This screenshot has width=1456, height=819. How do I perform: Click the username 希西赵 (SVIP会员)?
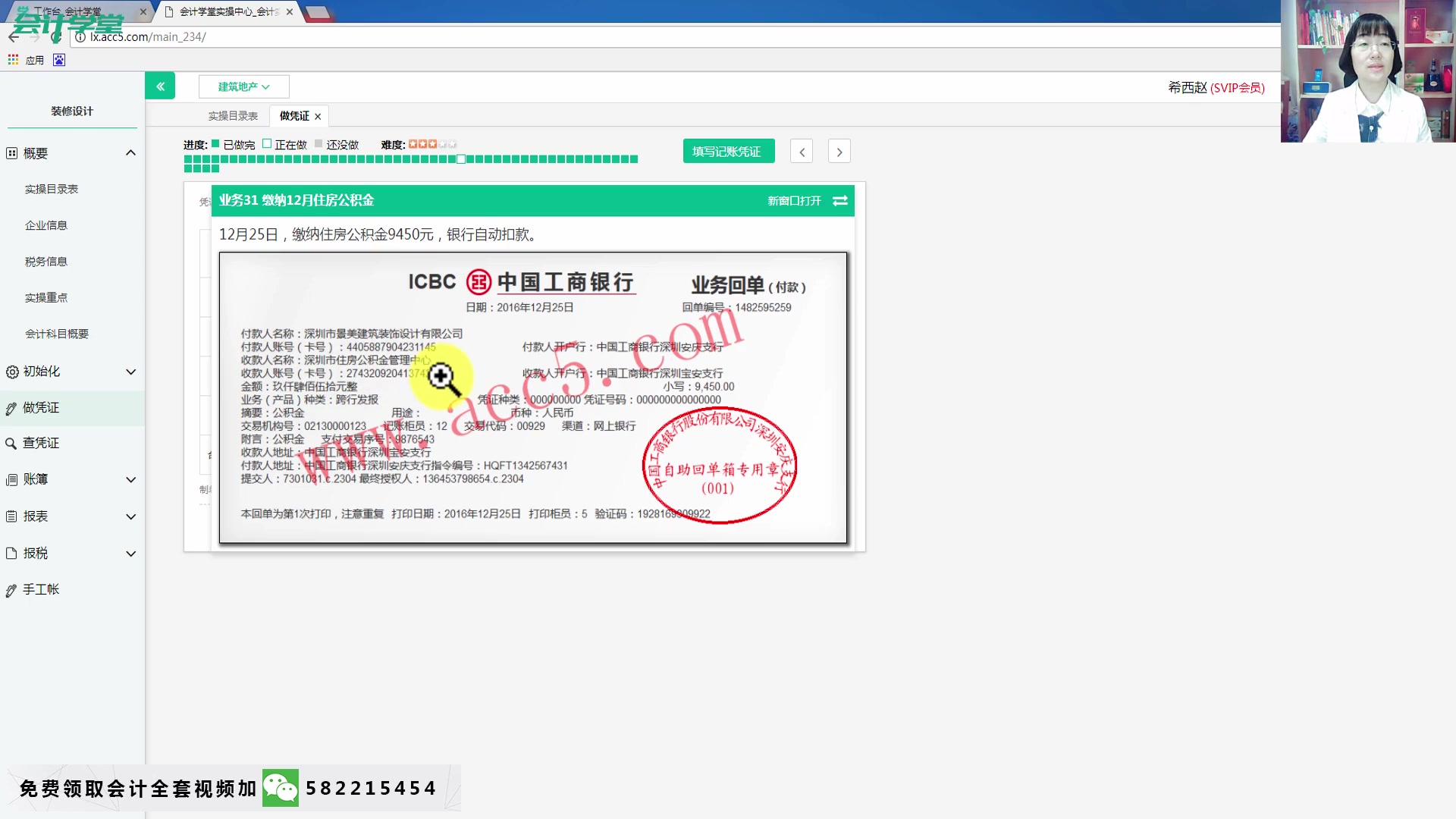click(x=1216, y=88)
